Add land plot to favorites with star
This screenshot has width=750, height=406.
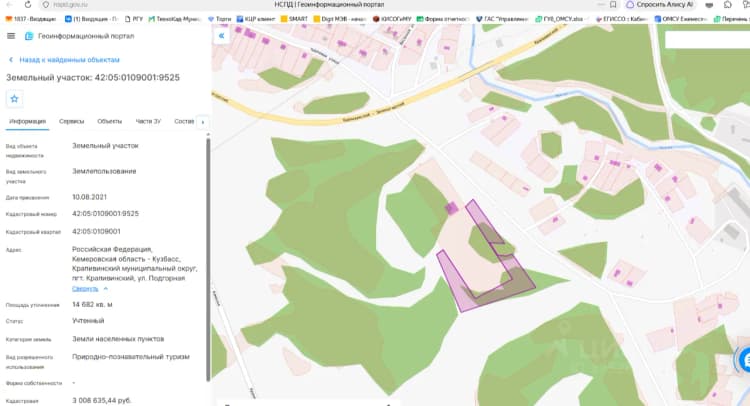(x=14, y=99)
